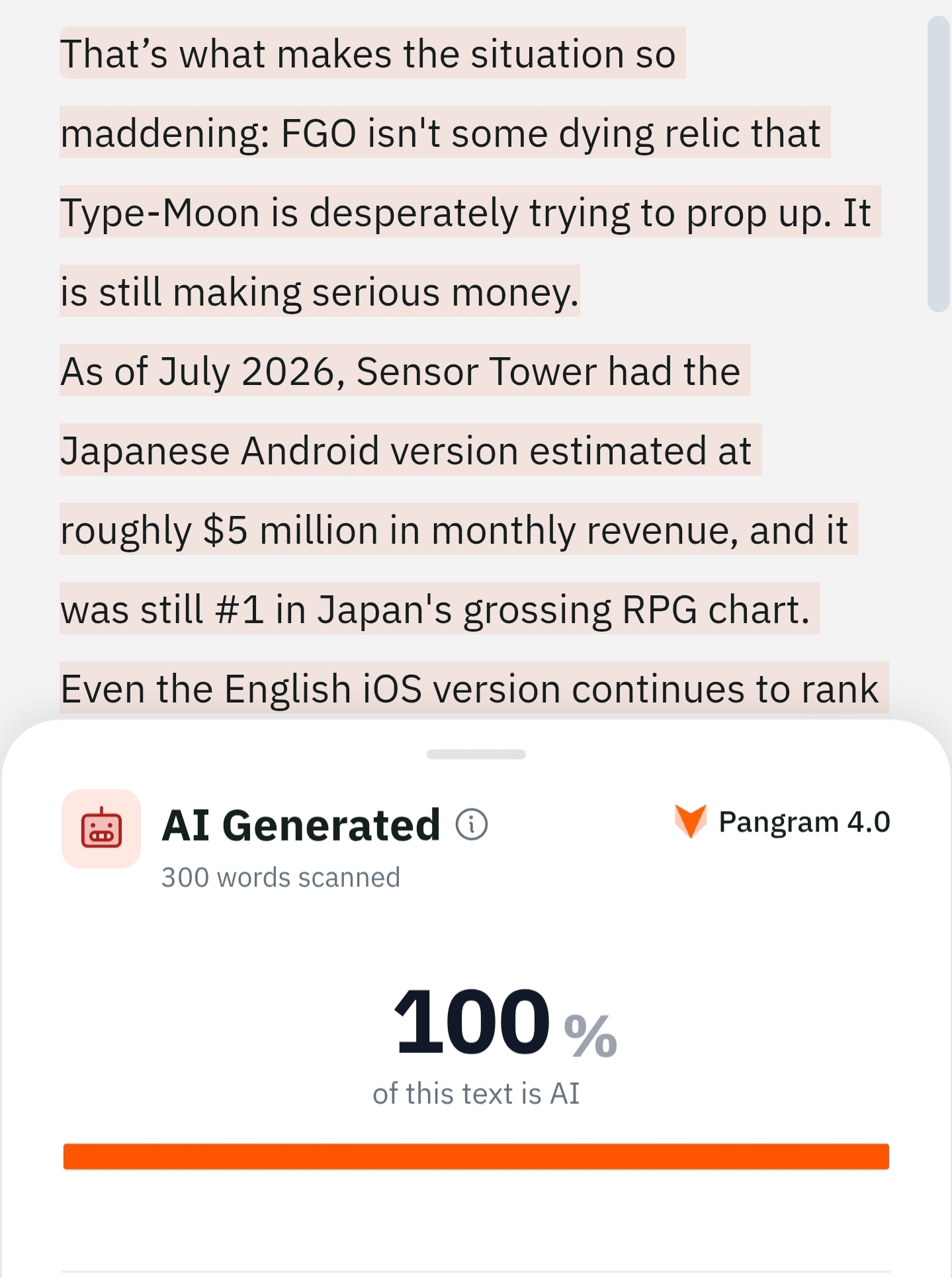Tap the bottom sheet drag handle
This screenshot has width=952, height=1278.
point(476,754)
